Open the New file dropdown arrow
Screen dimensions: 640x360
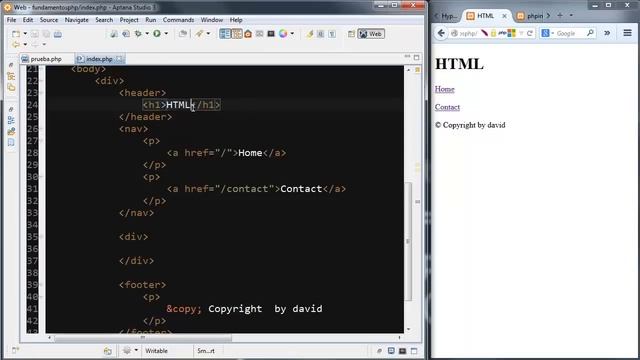point(25,34)
